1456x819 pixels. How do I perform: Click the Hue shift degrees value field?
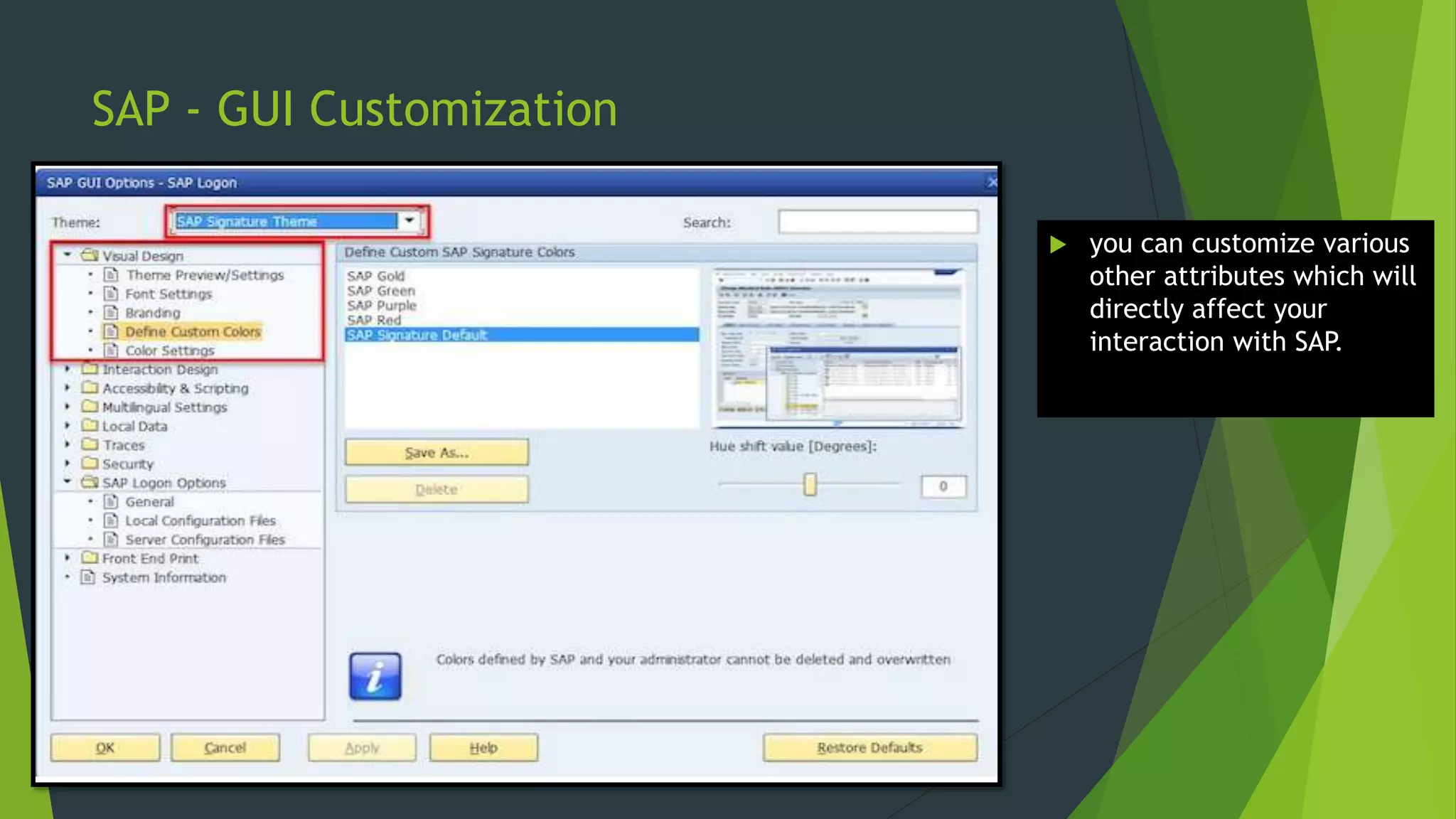[x=943, y=486]
